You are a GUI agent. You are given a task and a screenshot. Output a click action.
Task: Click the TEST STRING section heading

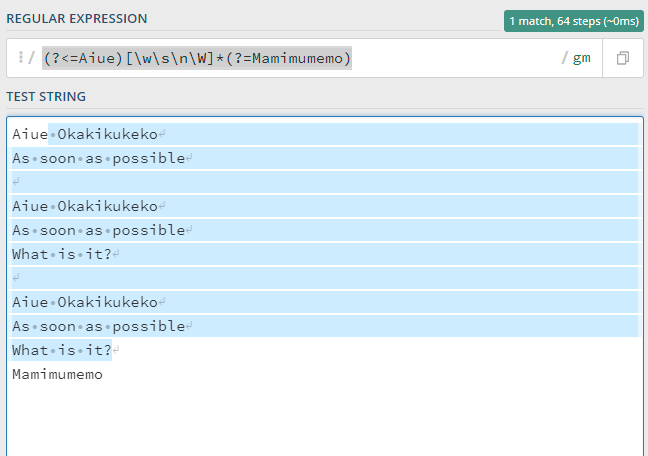[46, 96]
